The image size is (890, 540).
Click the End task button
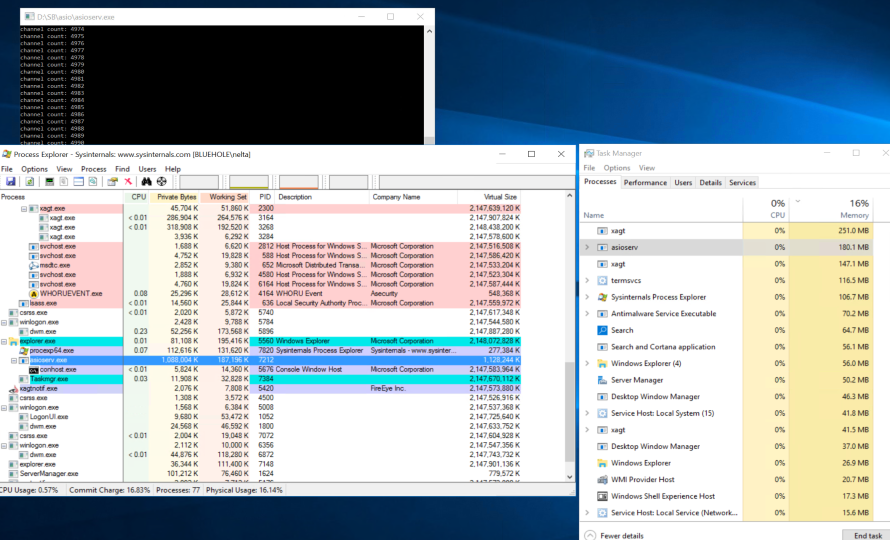[867, 535]
